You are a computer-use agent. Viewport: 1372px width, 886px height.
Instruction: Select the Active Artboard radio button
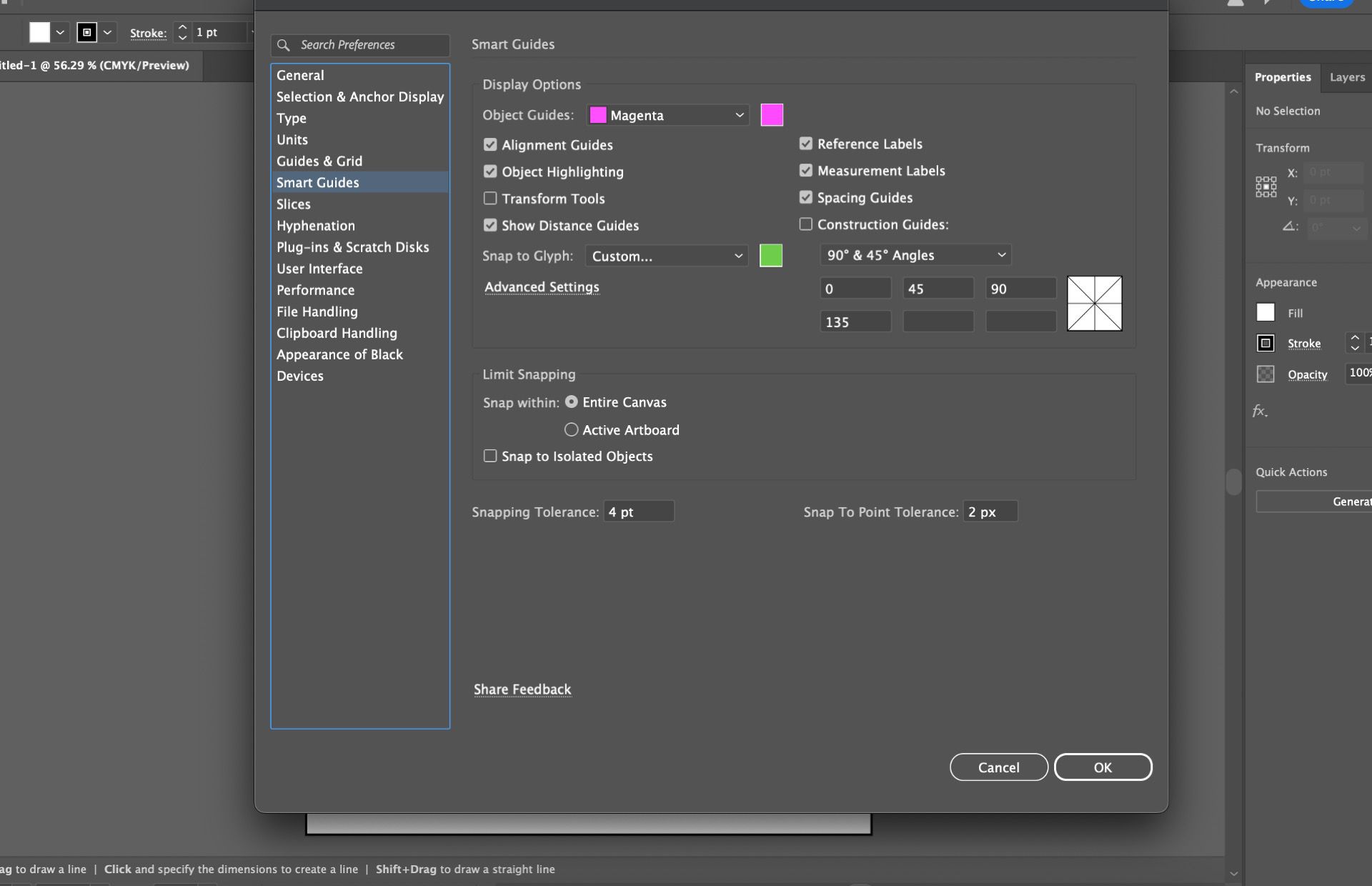[x=571, y=429]
